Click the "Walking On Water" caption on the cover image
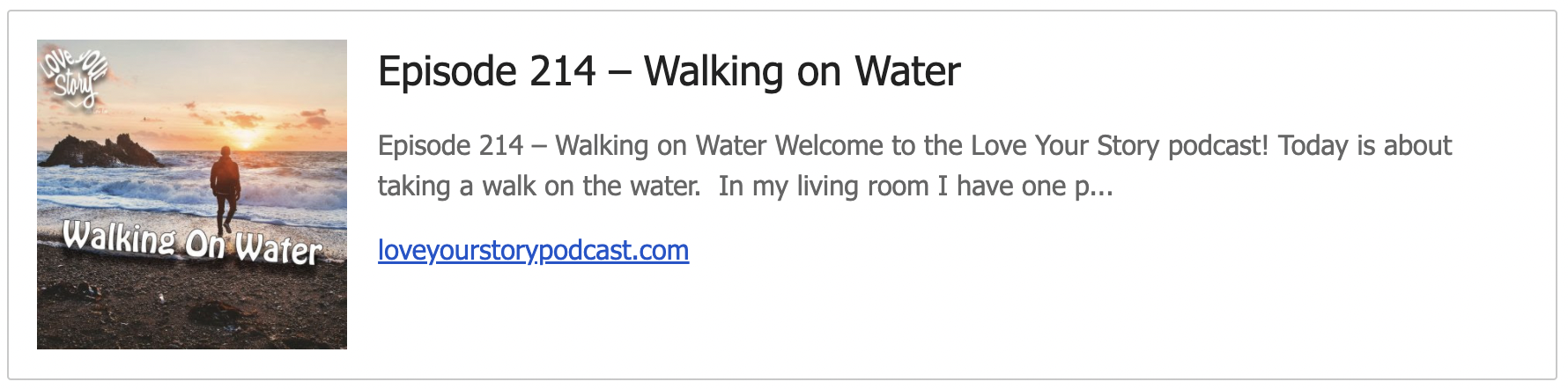 point(192,244)
